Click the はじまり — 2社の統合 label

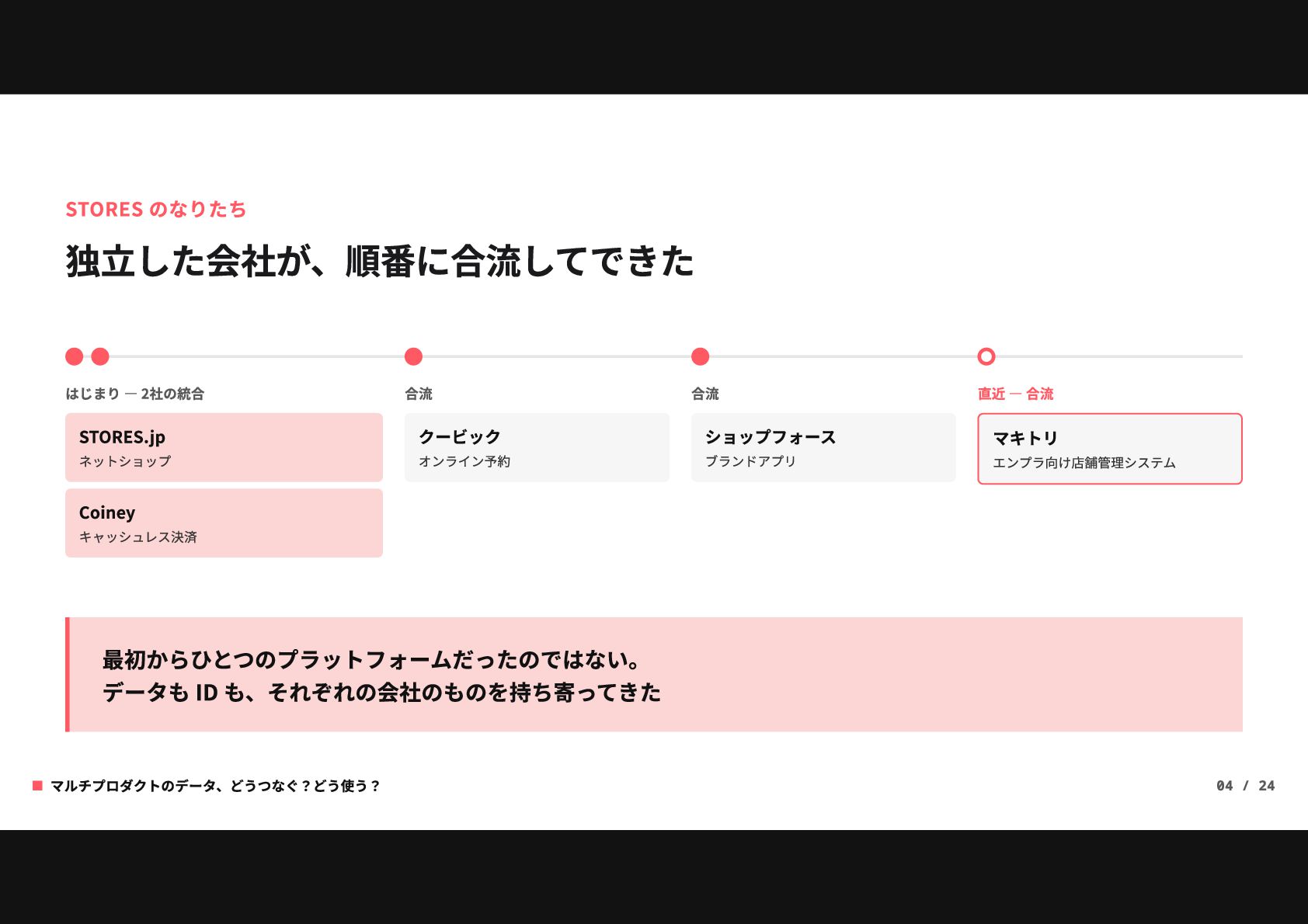[135, 394]
